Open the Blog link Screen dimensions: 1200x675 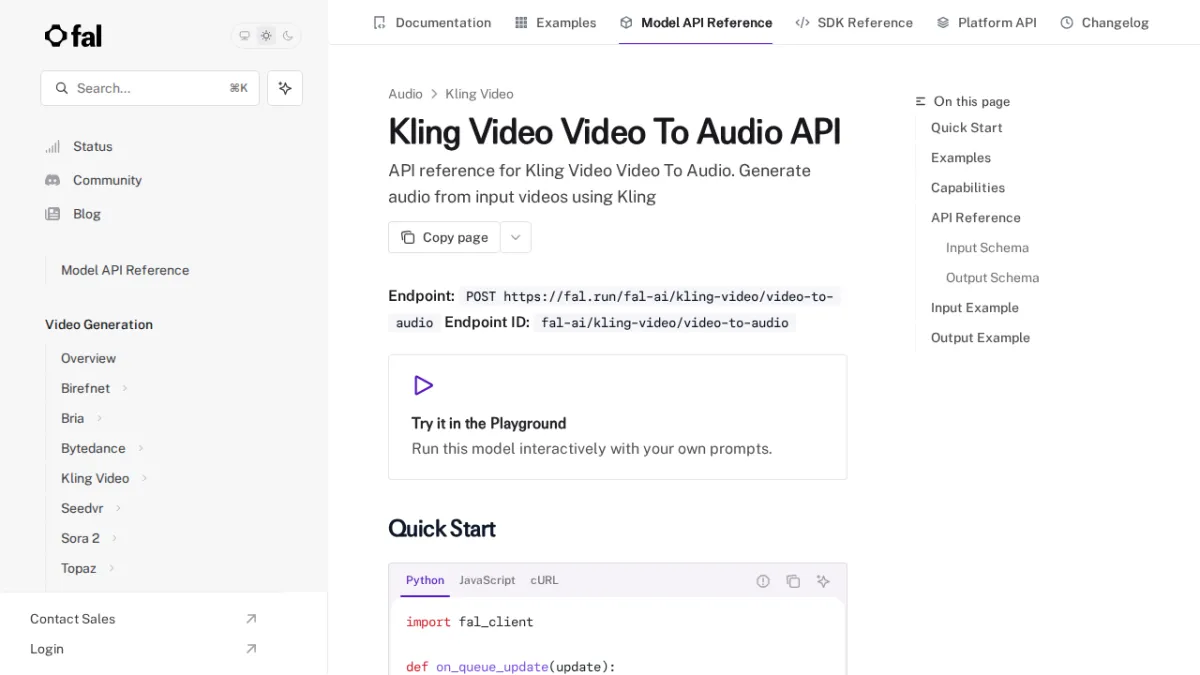coord(87,214)
